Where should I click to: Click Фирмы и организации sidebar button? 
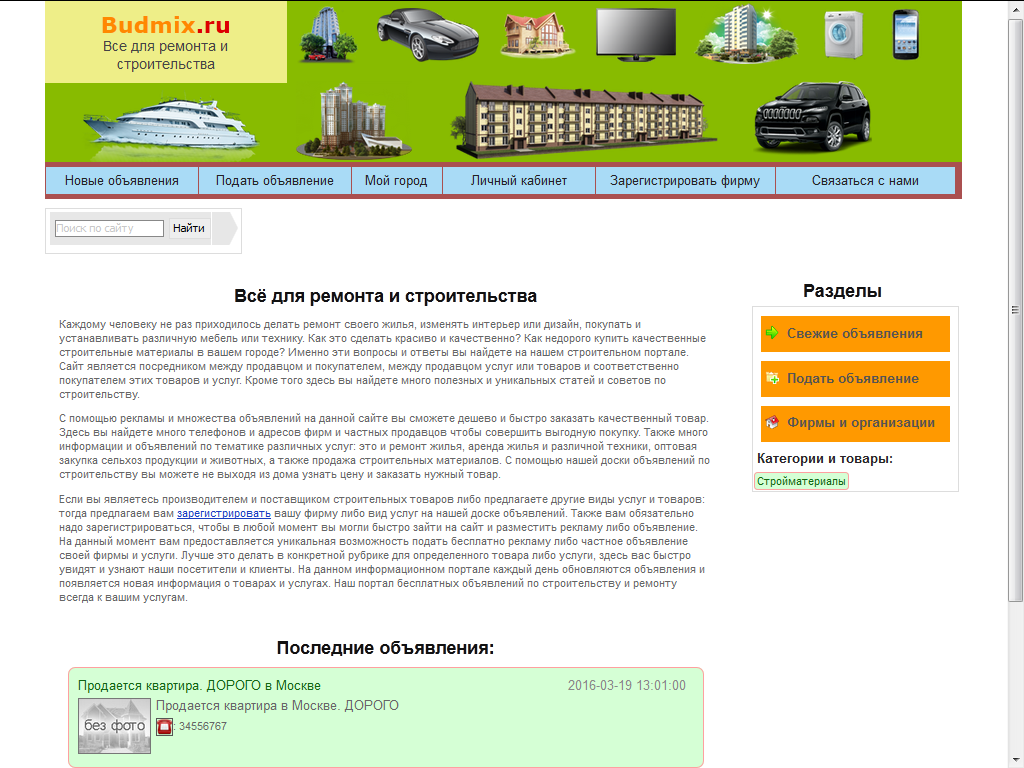click(x=855, y=423)
